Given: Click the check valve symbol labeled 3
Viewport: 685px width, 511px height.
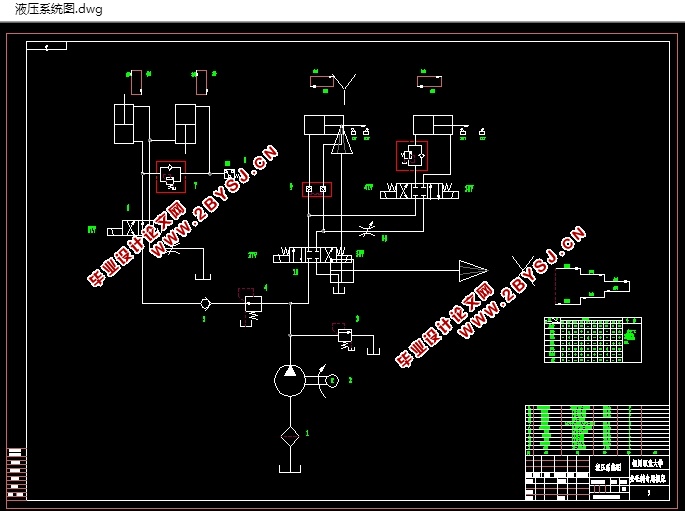Looking at the screenshot, I should coord(204,302).
